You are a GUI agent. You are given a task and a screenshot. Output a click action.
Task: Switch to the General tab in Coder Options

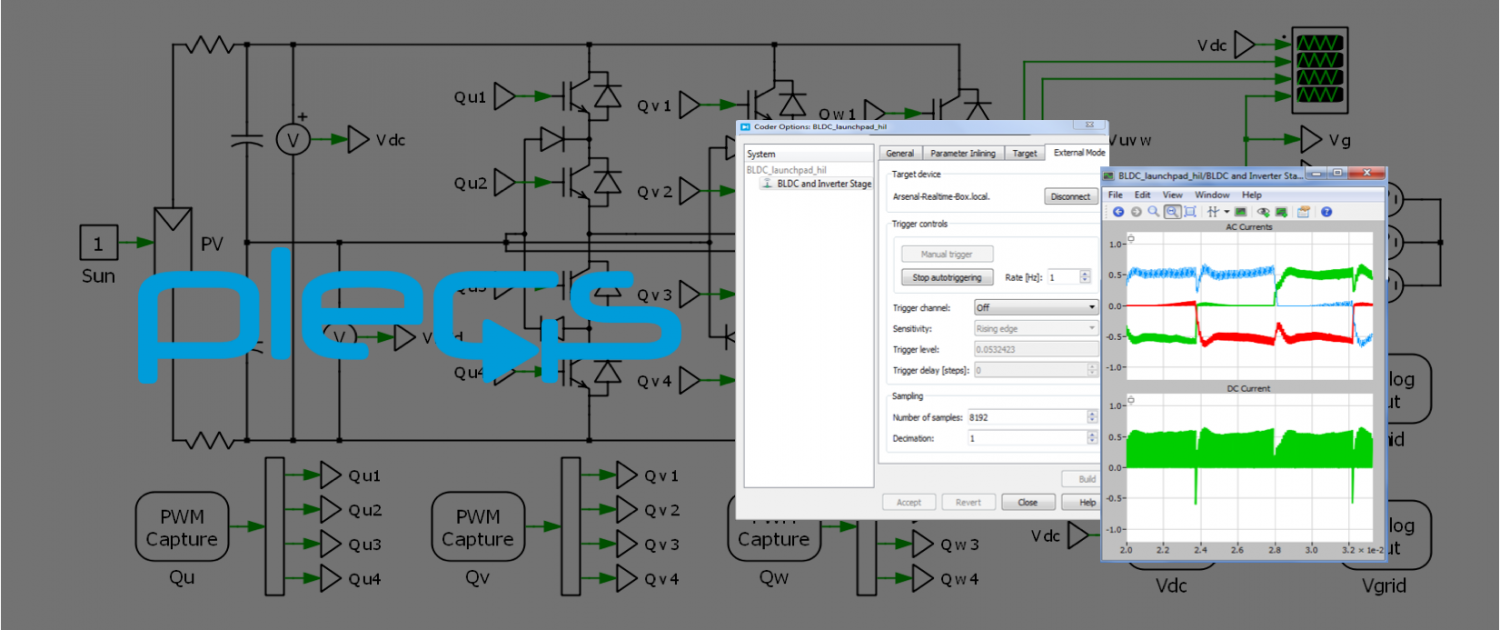pos(900,153)
